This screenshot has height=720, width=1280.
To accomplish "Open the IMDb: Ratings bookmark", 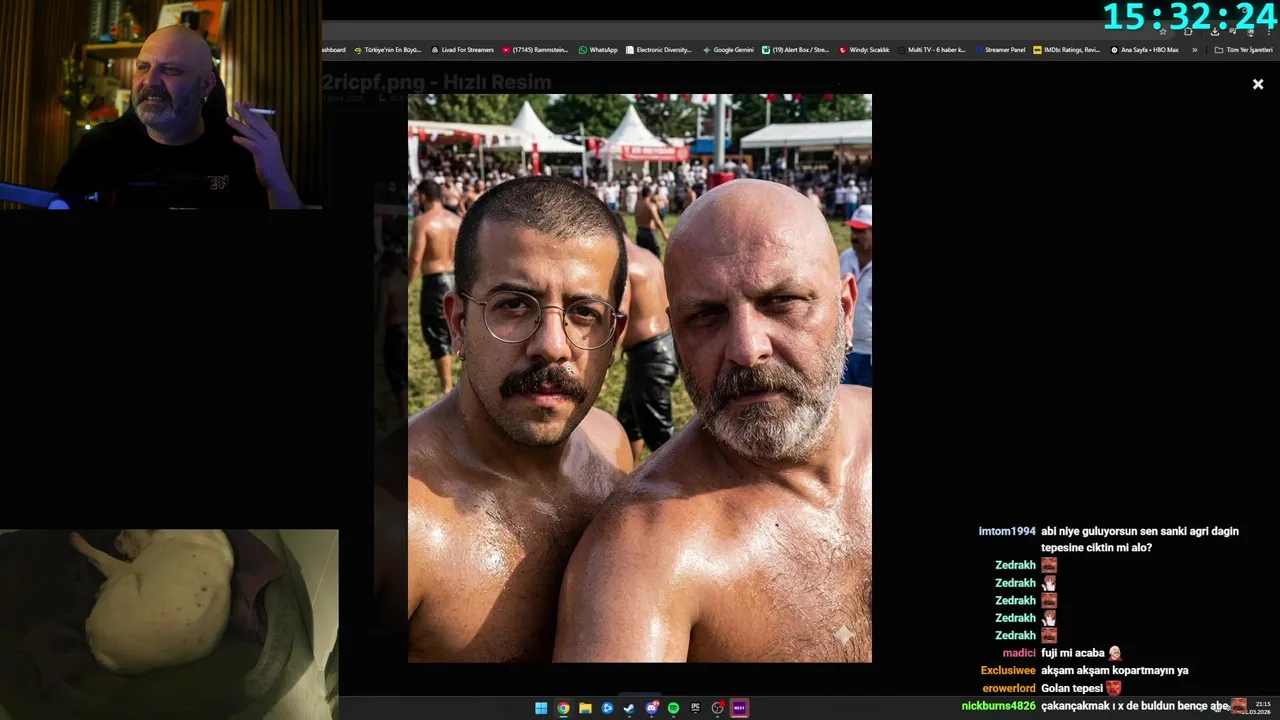I will 1067,50.
